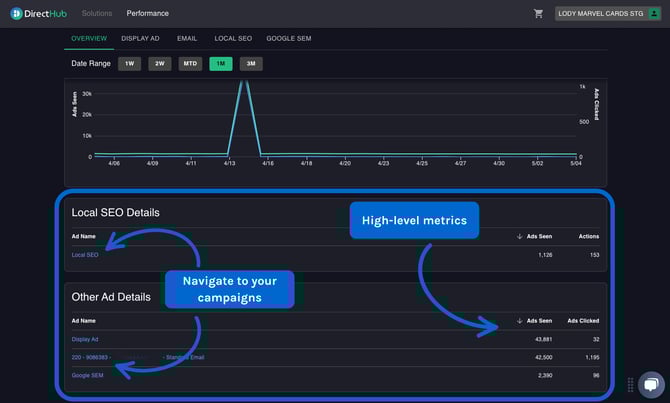Click the 43,881 ads seen value
Image resolution: width=670 pixels, height=403 pixels.
click(544, 339)
